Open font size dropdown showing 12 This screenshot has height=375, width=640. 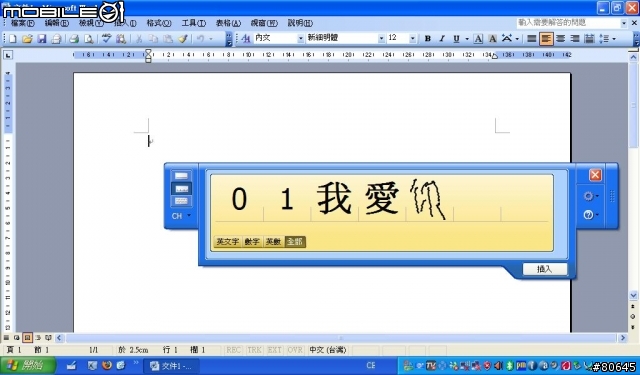(x=413, y=39)
